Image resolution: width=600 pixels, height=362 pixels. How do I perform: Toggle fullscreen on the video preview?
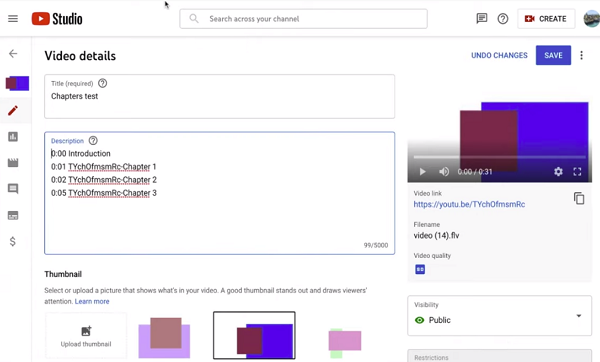pyautogui.click(x=577, y=171)
